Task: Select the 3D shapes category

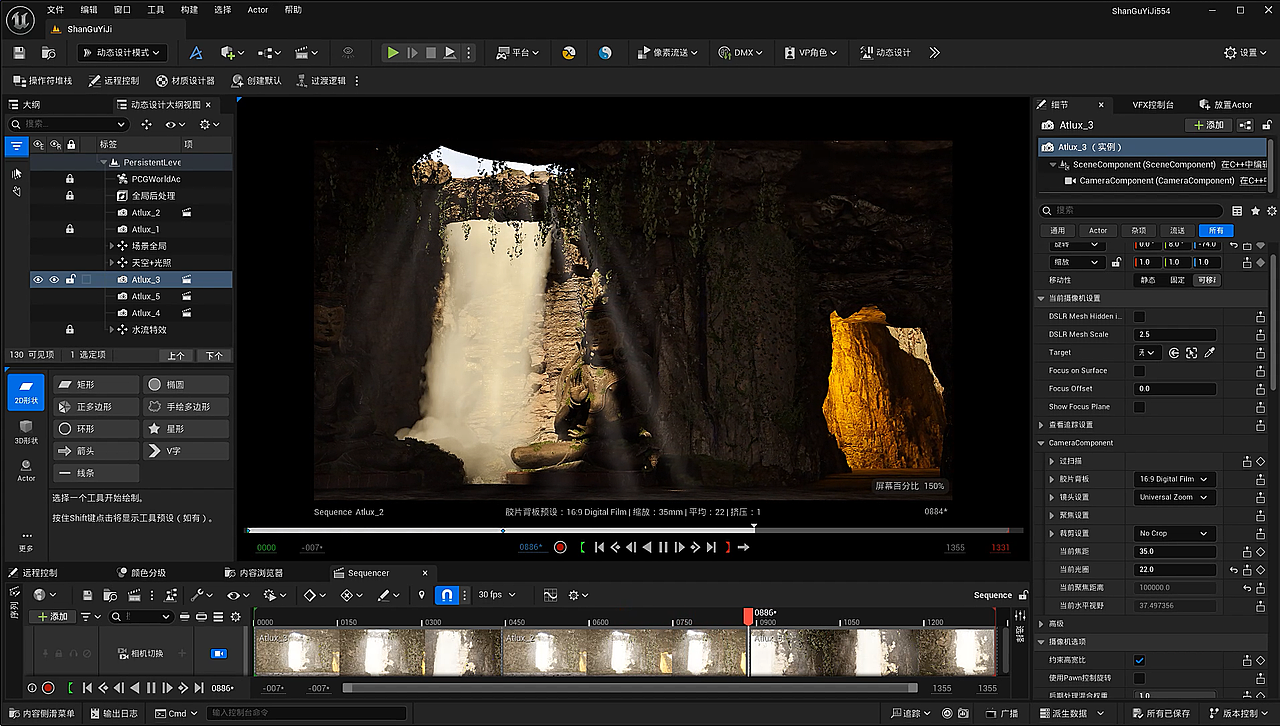Action: point(26,432)
